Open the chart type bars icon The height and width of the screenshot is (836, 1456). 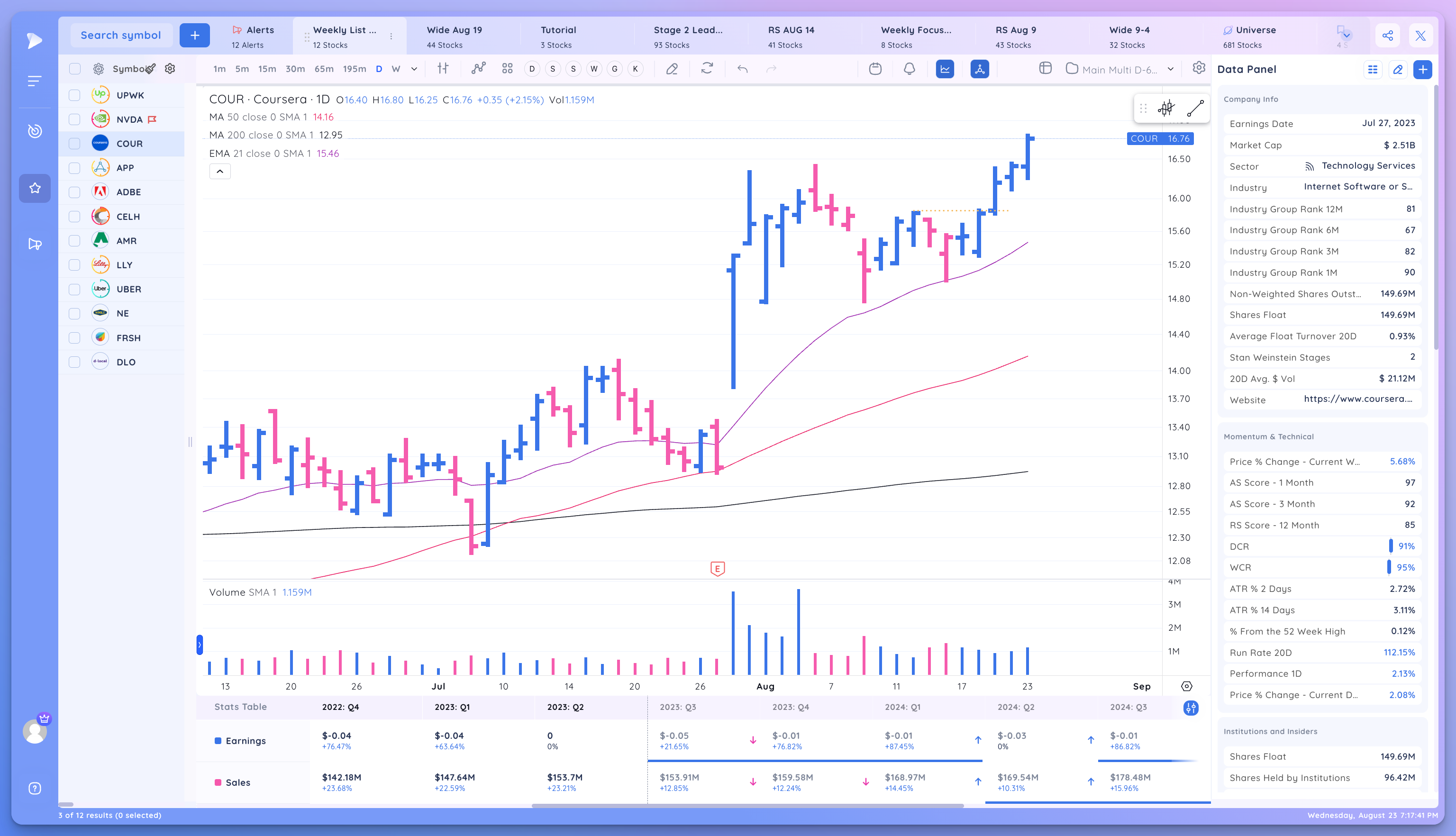coord(443,69)
